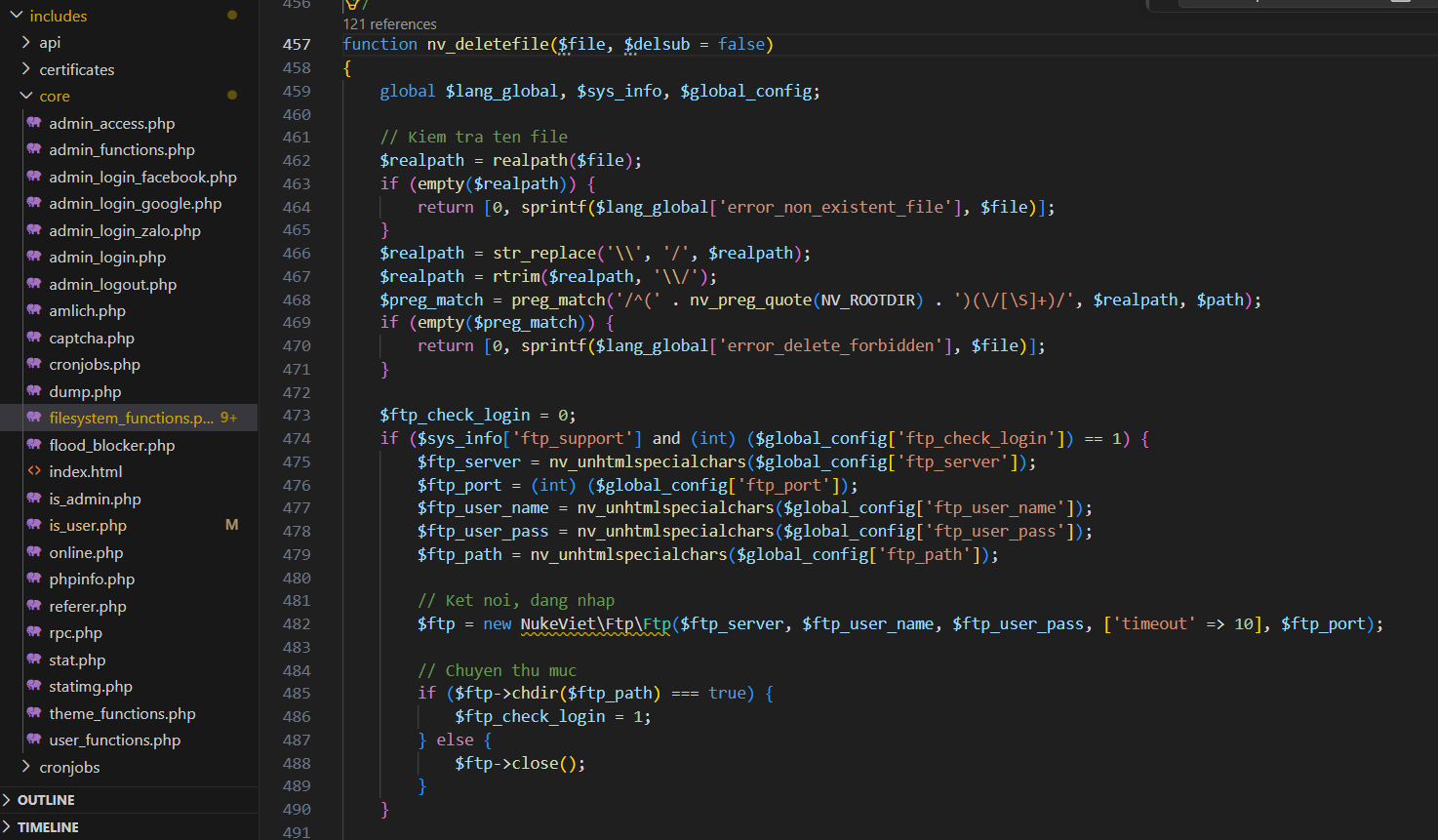The height and width of the screenshot is (840, 1438).
Task: Click the underlined NukeViet\Ftp\Ftp class name
Action: pyautogui.click(x=595, y=623)
